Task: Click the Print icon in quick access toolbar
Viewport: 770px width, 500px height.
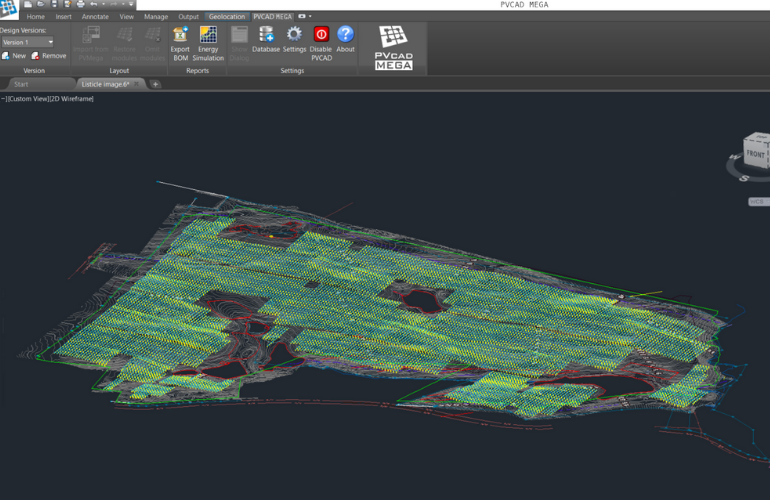Action: click(80, 5)
